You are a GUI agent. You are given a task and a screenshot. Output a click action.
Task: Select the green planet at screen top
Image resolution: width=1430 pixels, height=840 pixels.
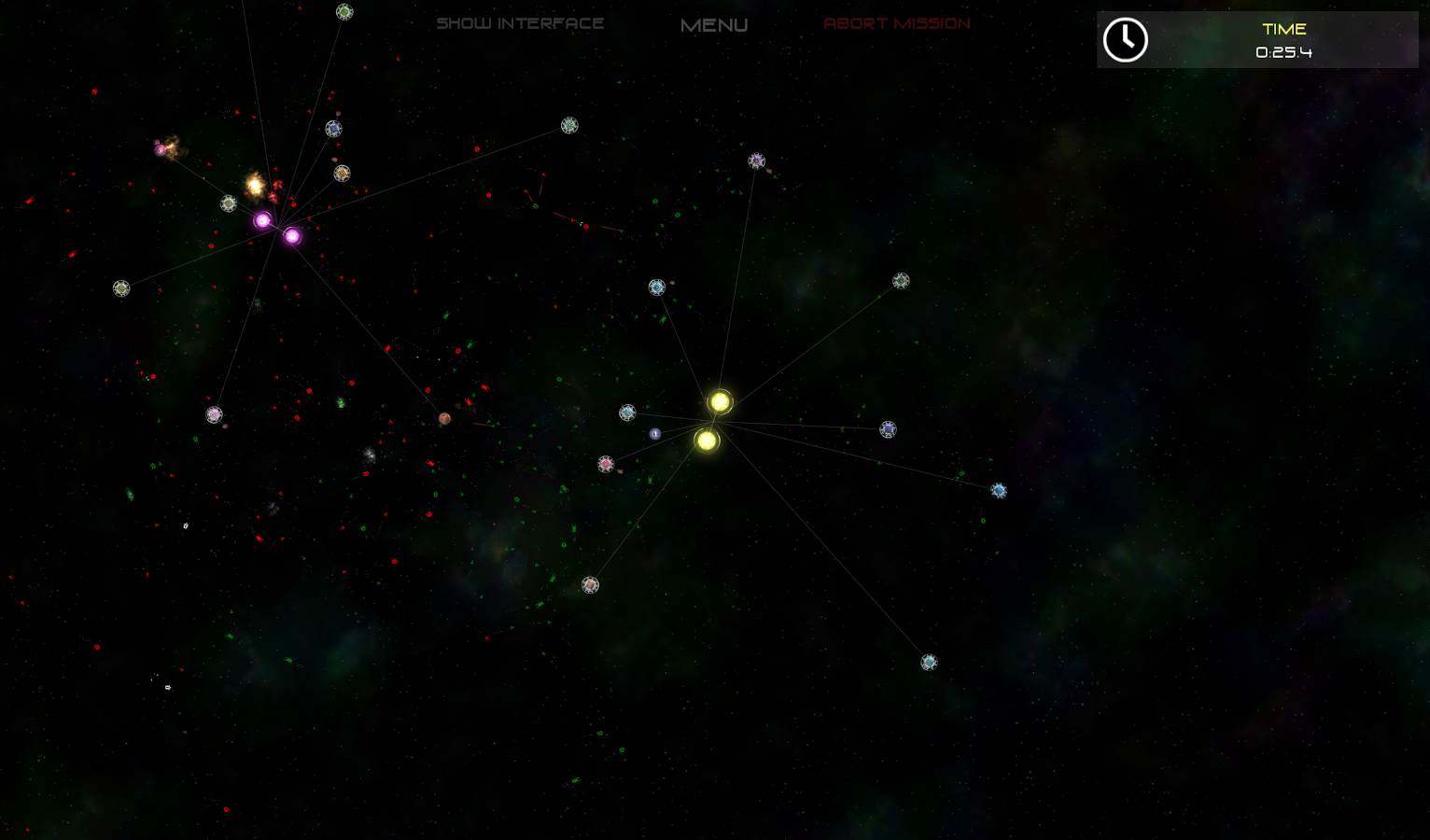[344, 12]
